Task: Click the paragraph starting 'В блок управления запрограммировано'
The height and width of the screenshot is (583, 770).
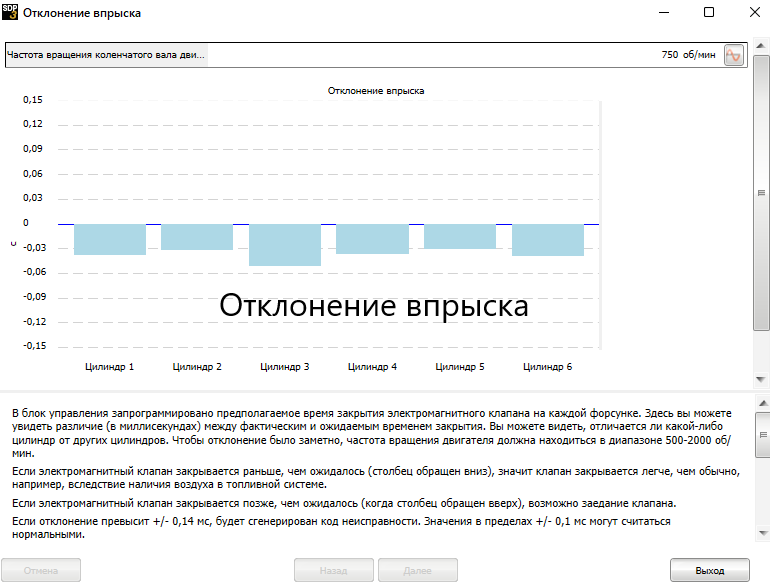Action: click(x=372, y=433)
